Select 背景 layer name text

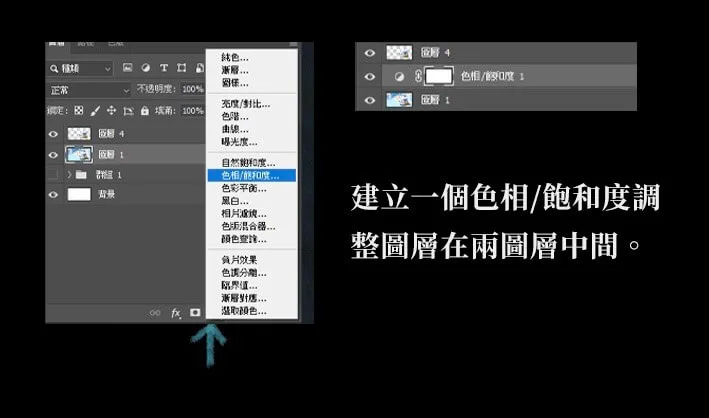[x=107, y=195]
